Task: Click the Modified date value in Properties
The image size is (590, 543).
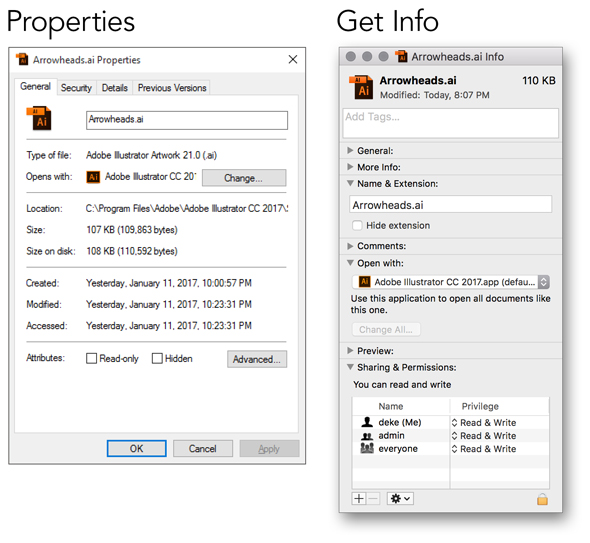Action: pos(169,304)
